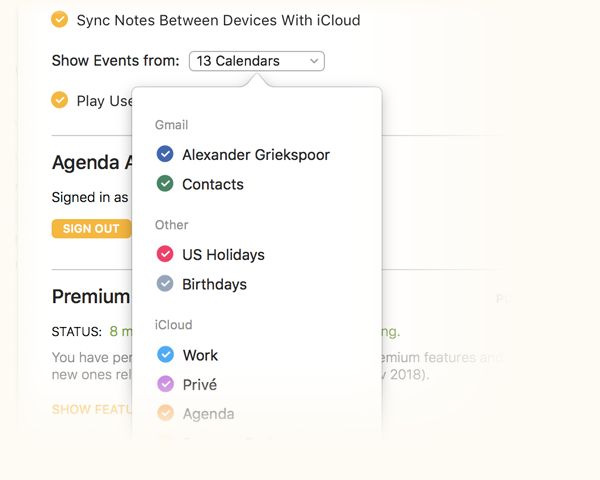This screenshot has height=480, width=600.
Task: Uncheck Alexander Griekspoor calendar
Action: [165, 154]
